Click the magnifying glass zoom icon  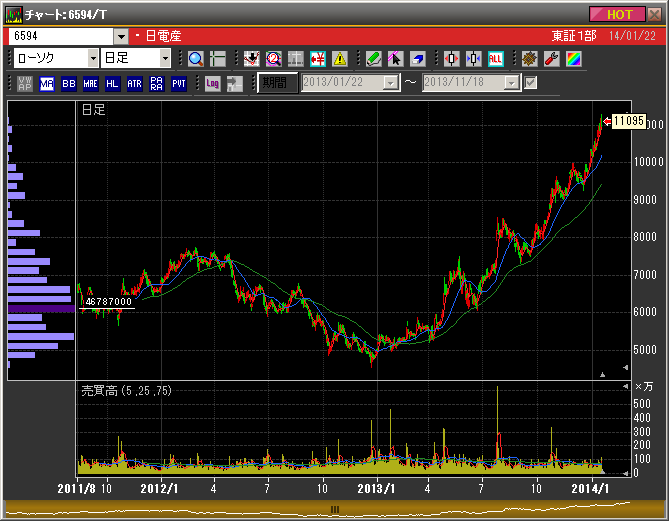(x=196, y=59)
